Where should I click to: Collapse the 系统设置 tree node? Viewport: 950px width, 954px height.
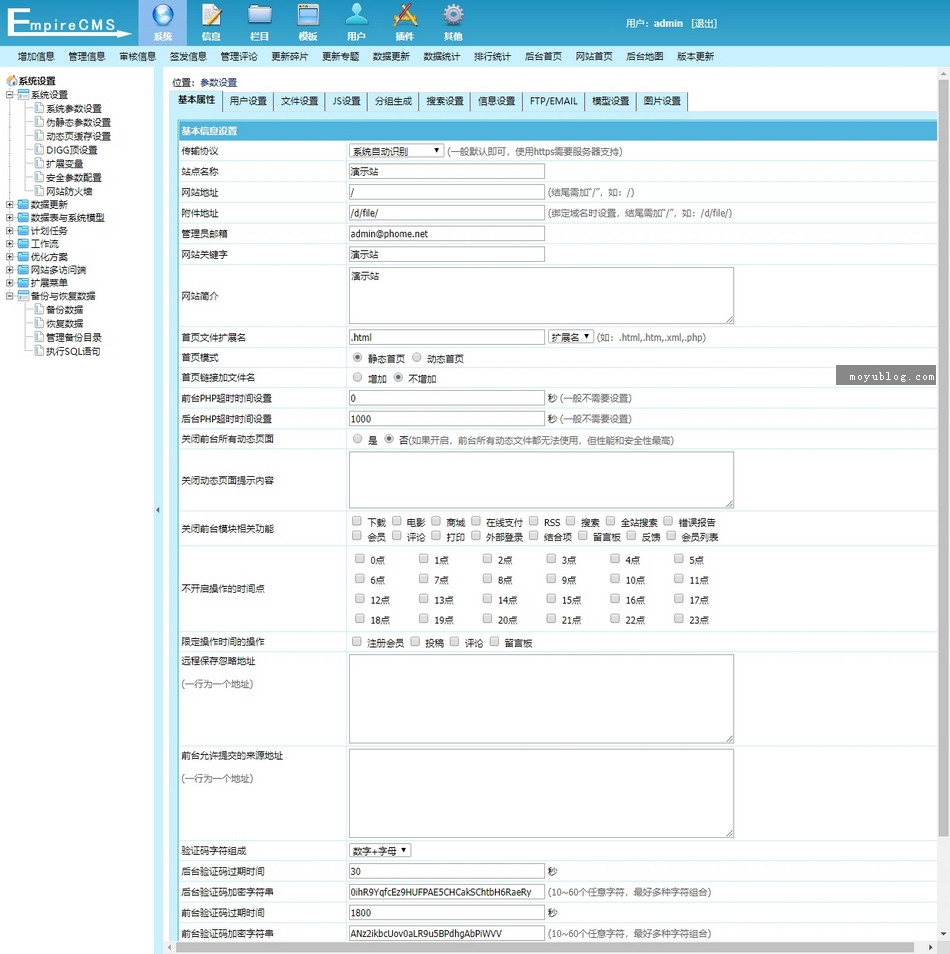tap(10, 95)
